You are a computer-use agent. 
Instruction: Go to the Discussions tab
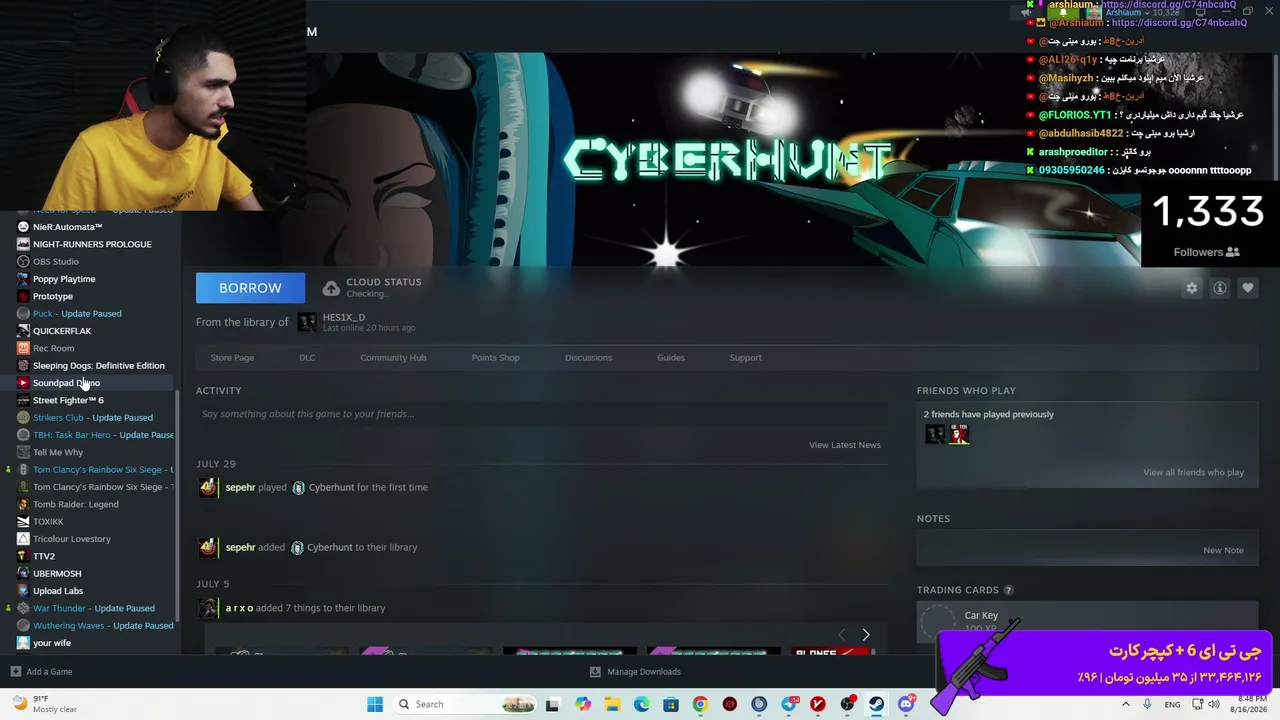click(x=588, y=357)
